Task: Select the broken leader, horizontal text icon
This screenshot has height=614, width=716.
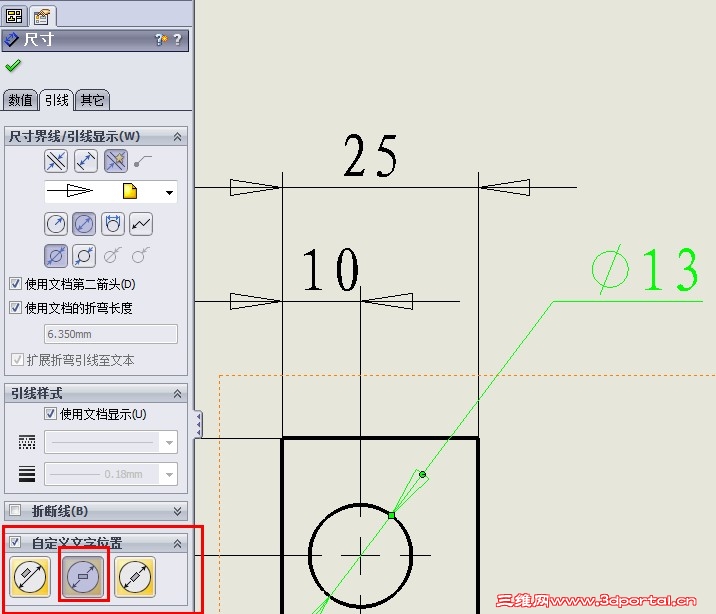Action: pyautogui.click(x=83, y=577)
